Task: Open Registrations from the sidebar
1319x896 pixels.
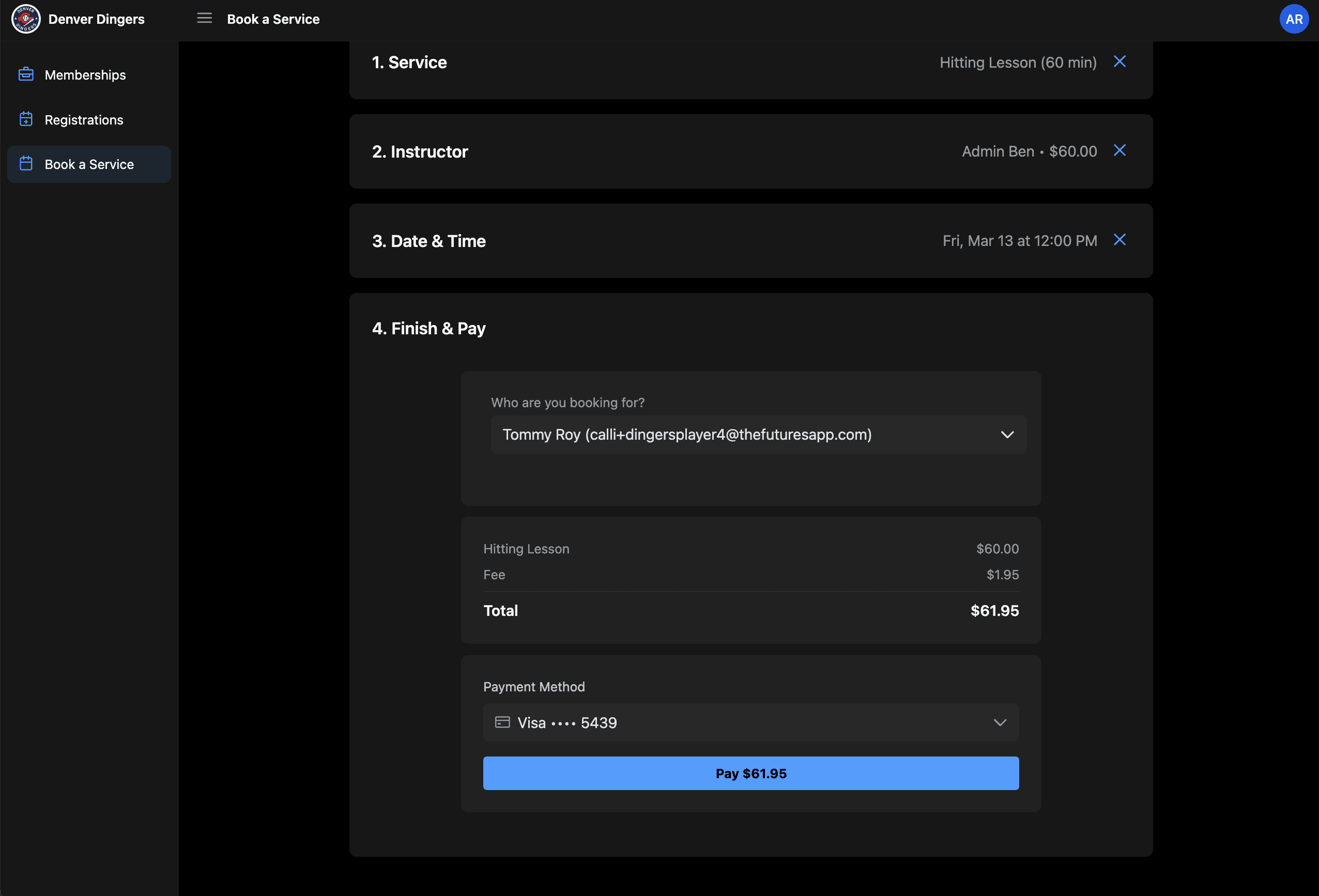Action: click(x=84, y=120)
